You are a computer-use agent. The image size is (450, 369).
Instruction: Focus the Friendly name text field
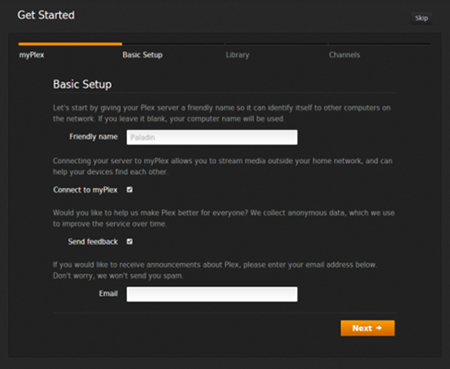[212, 137]
